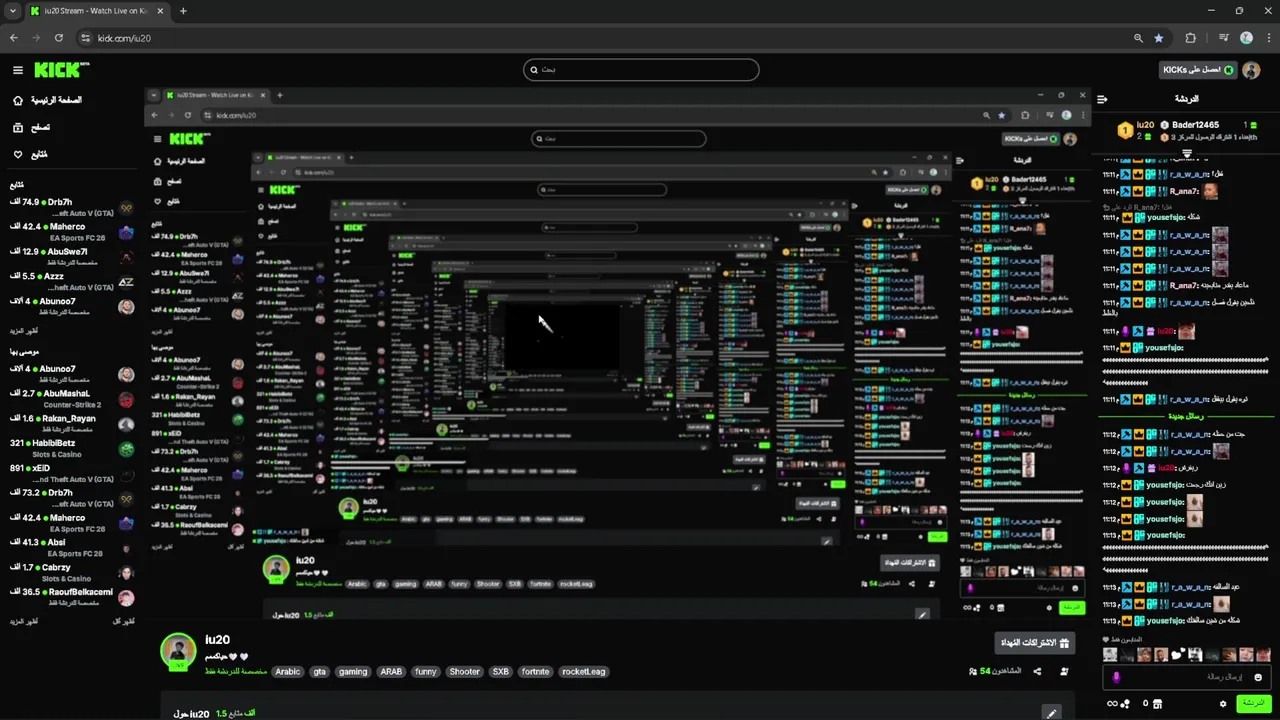This screenshot has height=720, width=1280.
Task: Reload the kick.com/iu20 page
Action: 59,38
